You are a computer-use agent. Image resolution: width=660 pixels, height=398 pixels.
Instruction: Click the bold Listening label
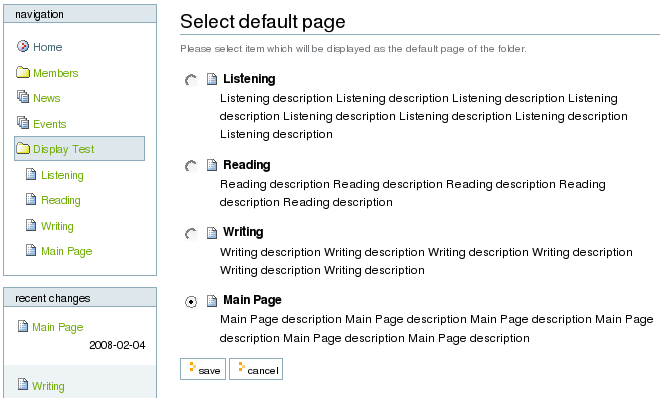pyautogui.click(x=249, y=79)
